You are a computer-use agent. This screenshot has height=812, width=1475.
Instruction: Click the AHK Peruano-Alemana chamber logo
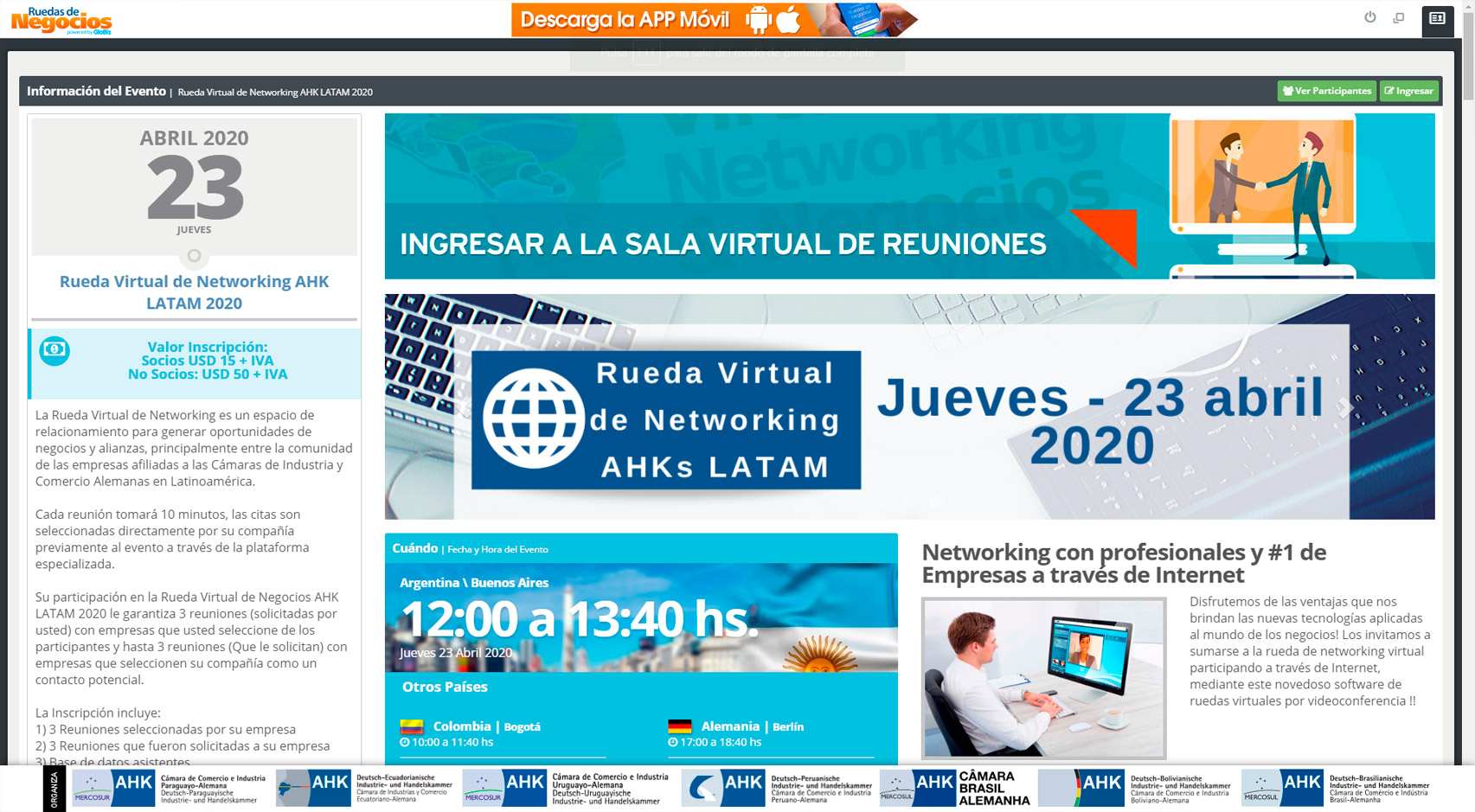[x=777, y=789]
